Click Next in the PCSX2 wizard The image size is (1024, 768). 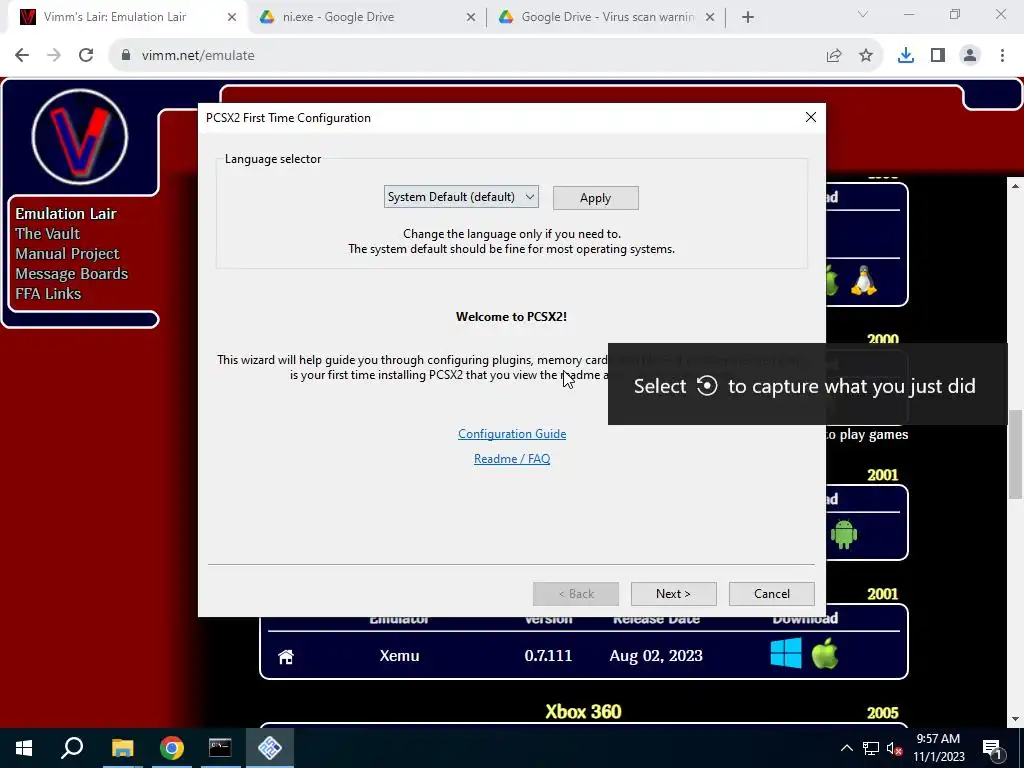tap(673, 594)
